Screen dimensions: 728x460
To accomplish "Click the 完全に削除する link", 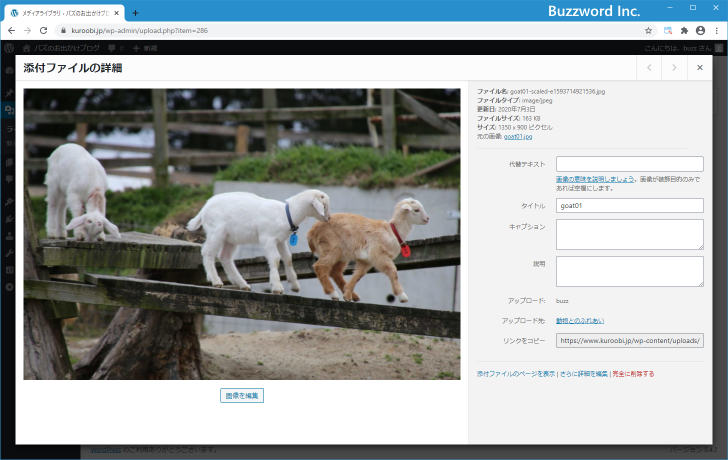I will pos(633,374).
